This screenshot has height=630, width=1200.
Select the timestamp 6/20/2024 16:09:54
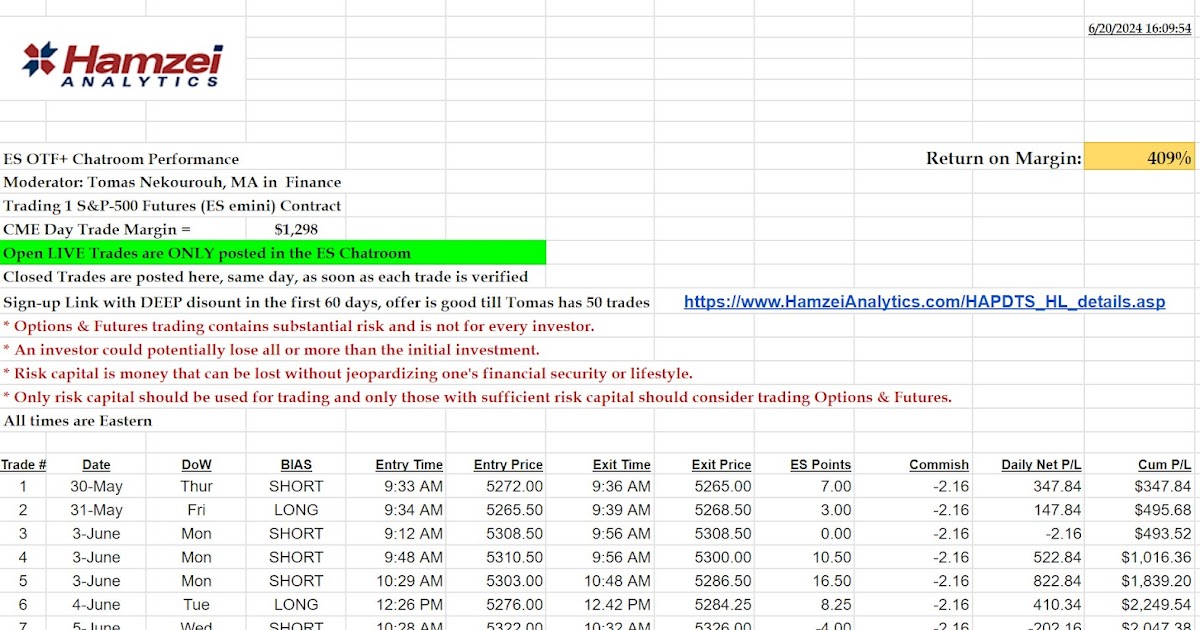pos(1139,29)
